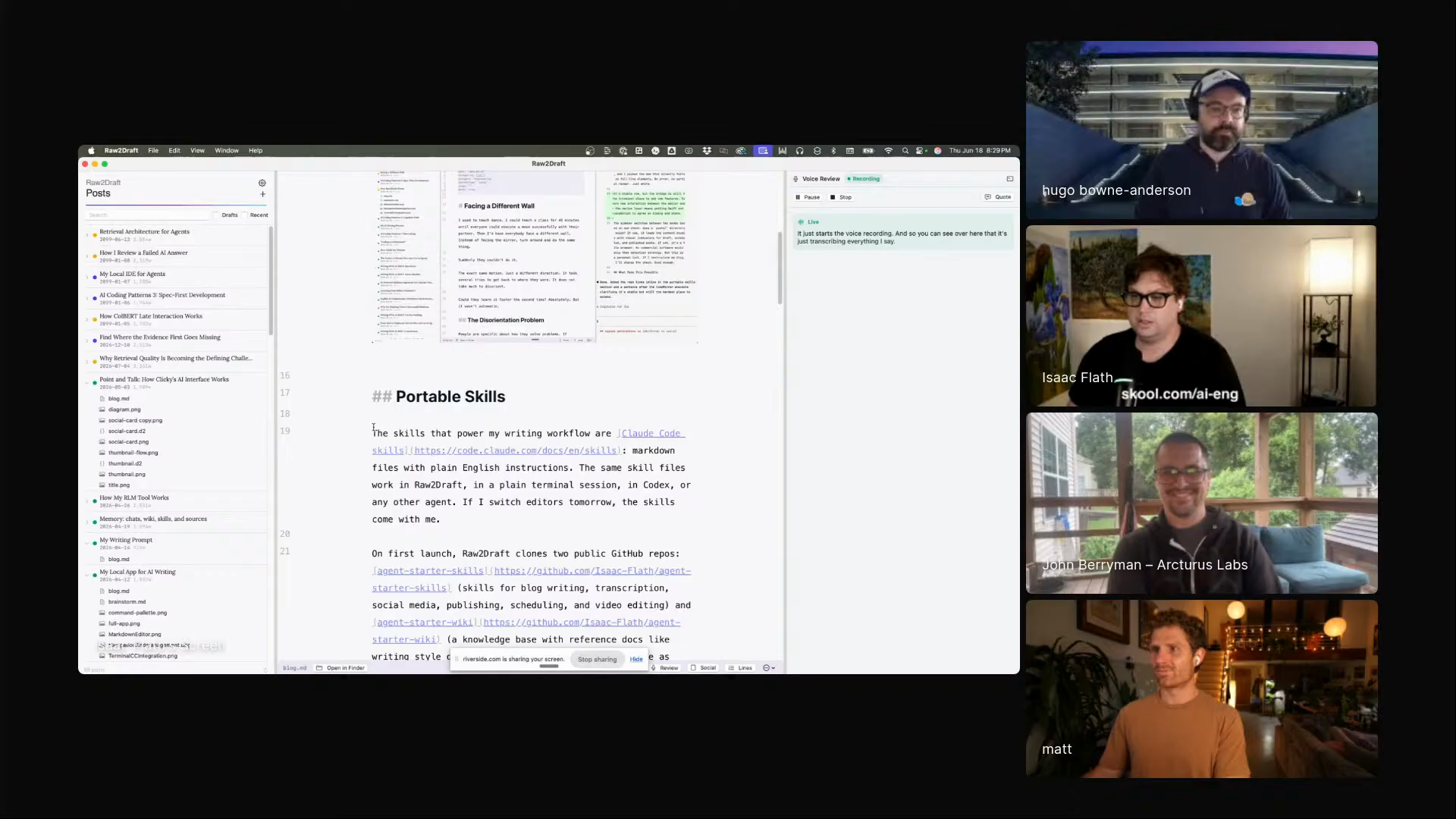This screenshot has width=1456, height=819.
Task: Open the Window menu
Action: (227, 151)
